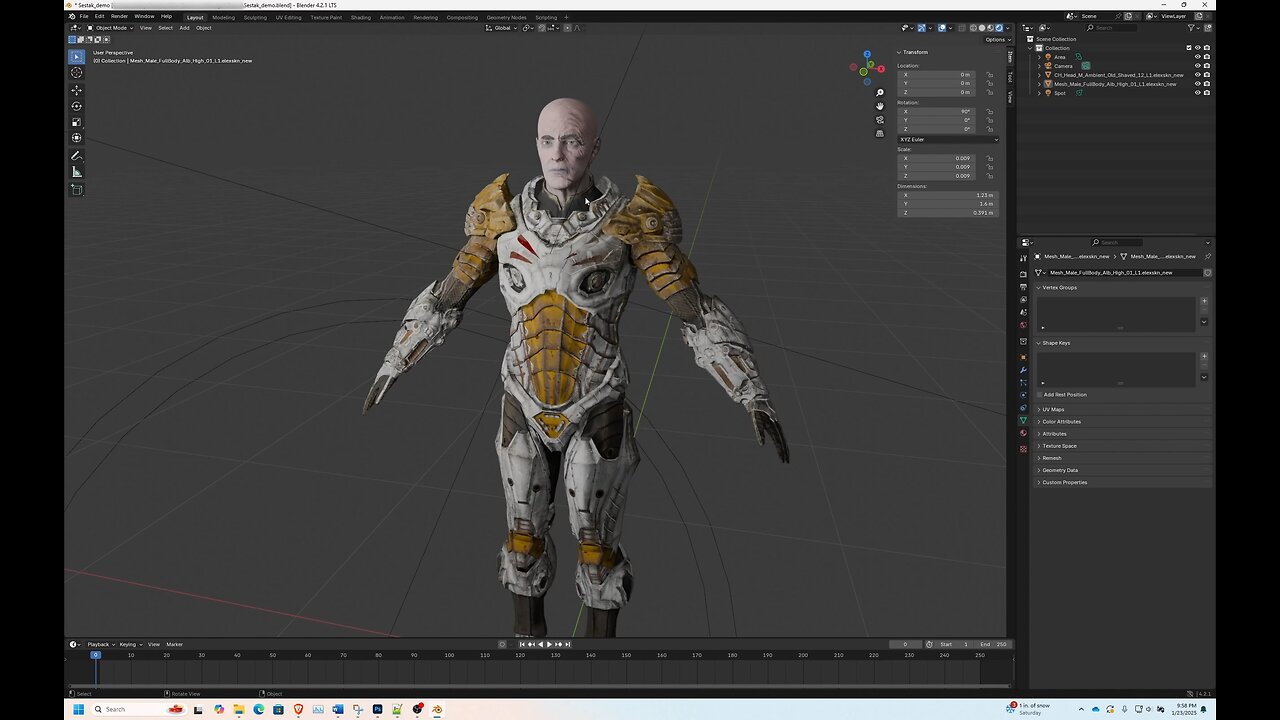Switch to the Geometry Nodes workspace tab

(x=506, y=17)
